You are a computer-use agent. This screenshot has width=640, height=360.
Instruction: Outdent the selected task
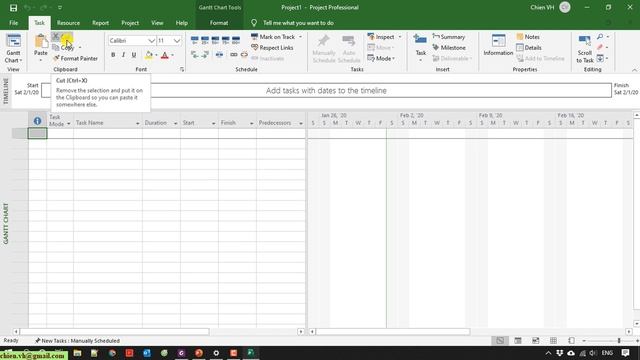(195, 55)
